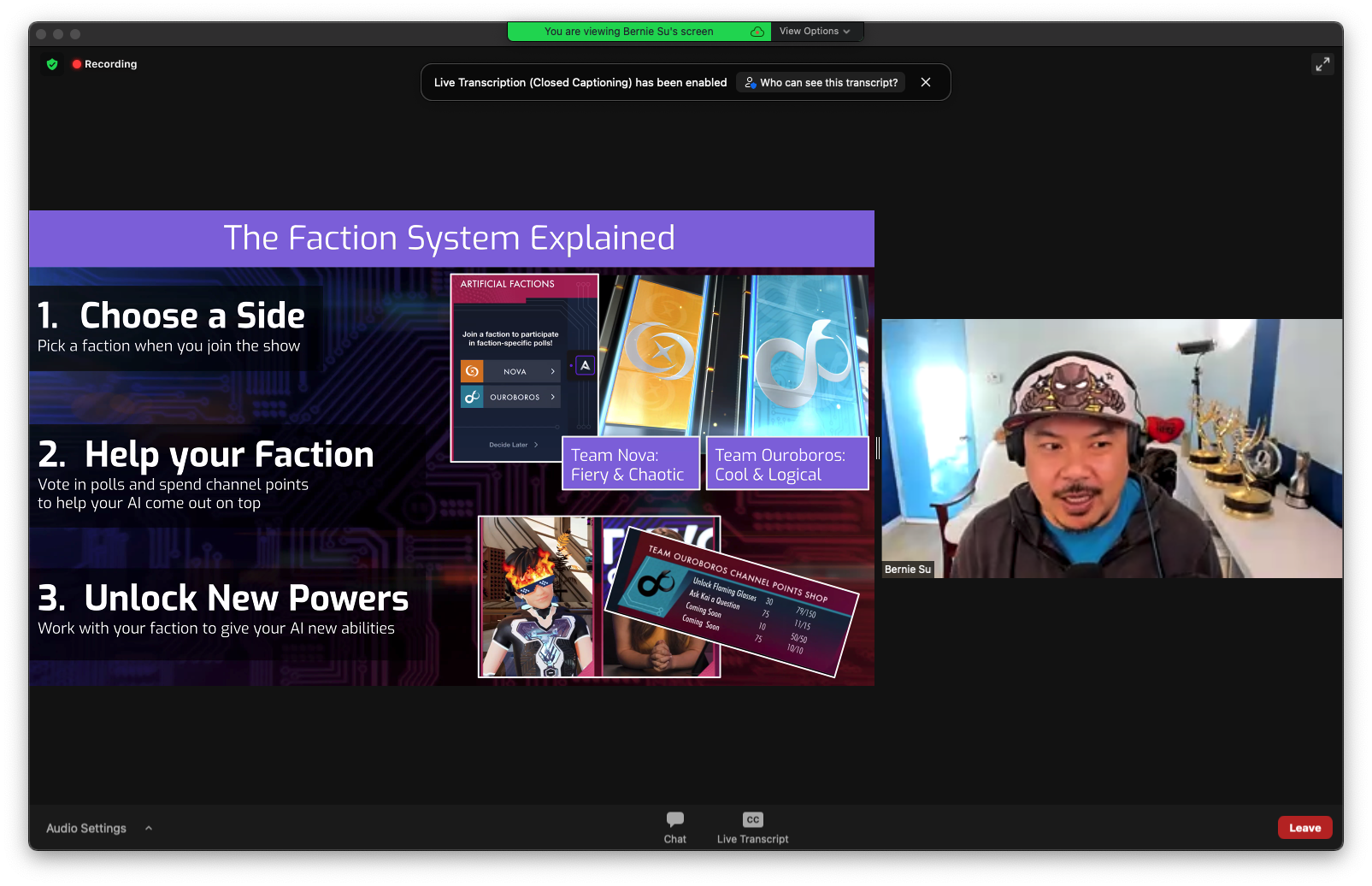1372x886 pixels.
Task: Click the green encryption shield icon
Action: pyautogui.click(x=52, y=64)
